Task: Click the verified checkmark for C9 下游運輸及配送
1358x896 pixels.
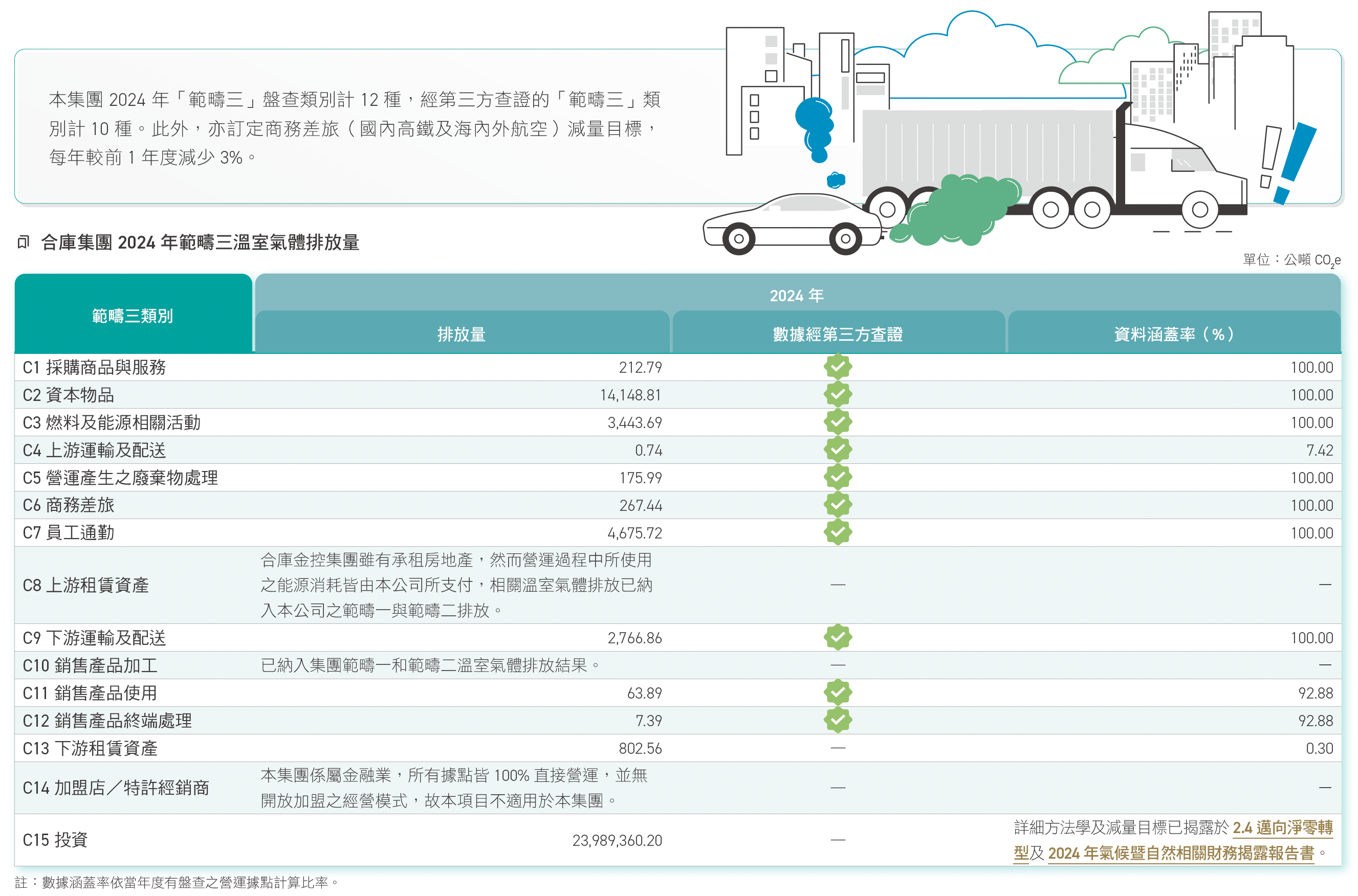Action: point(837,637)
